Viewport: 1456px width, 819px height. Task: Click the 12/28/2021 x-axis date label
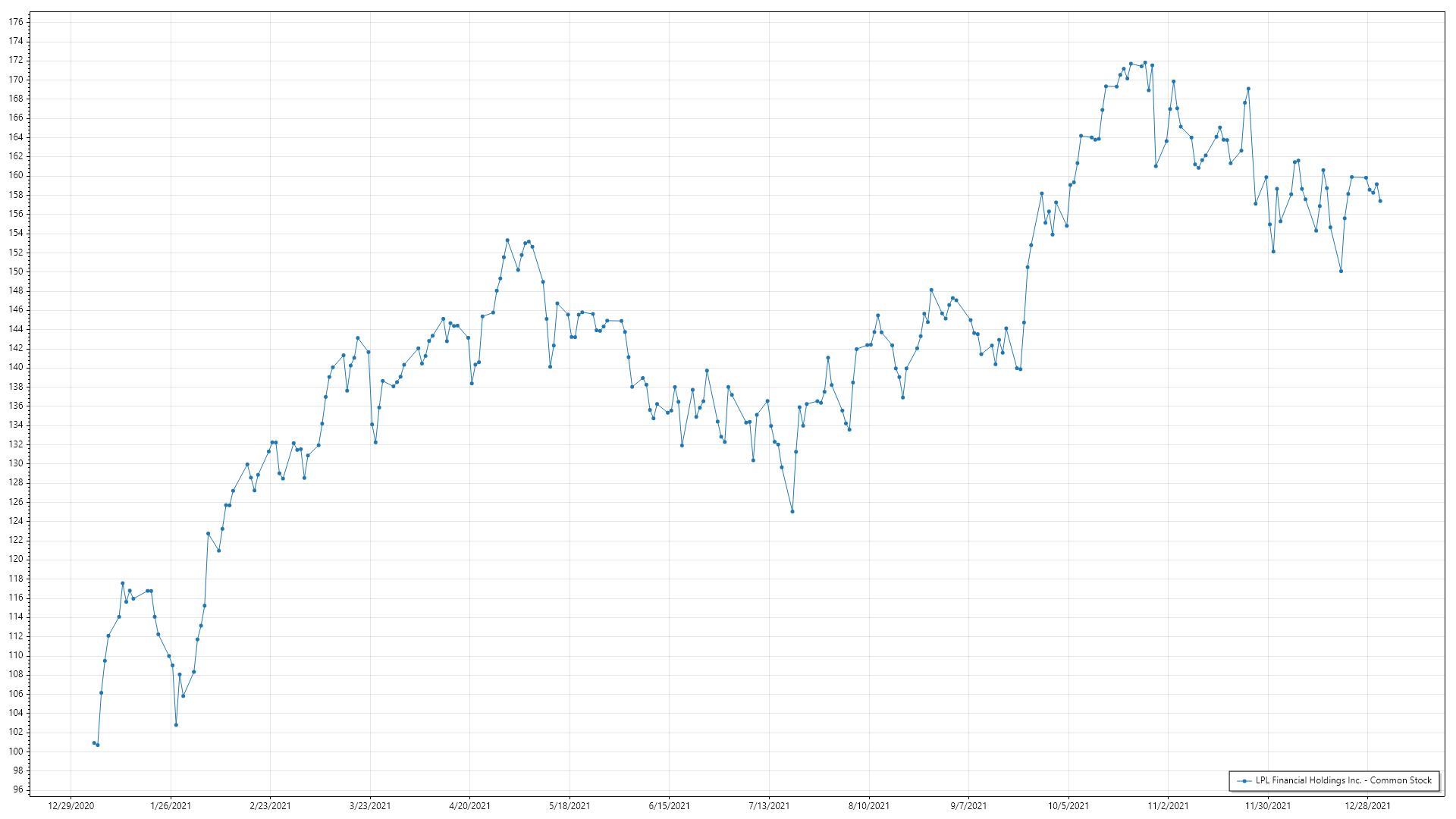pyautogui.click(x=1367, y=806)
